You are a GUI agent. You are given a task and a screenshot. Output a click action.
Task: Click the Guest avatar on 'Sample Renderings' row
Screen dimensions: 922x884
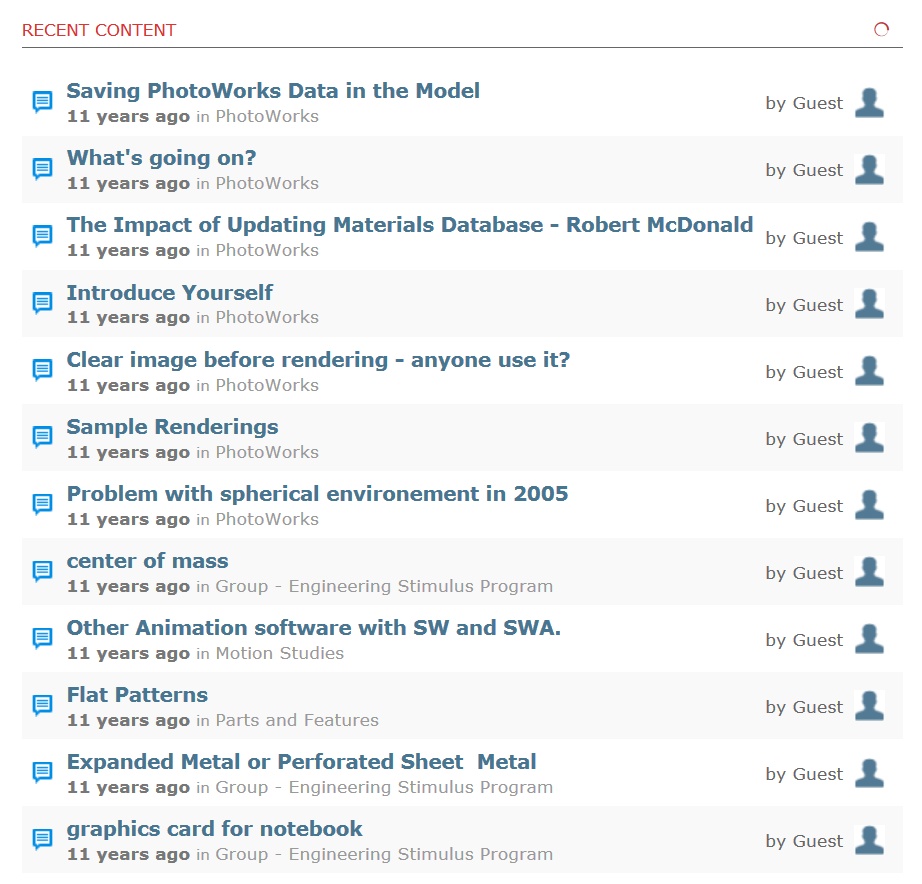(869, 438)
